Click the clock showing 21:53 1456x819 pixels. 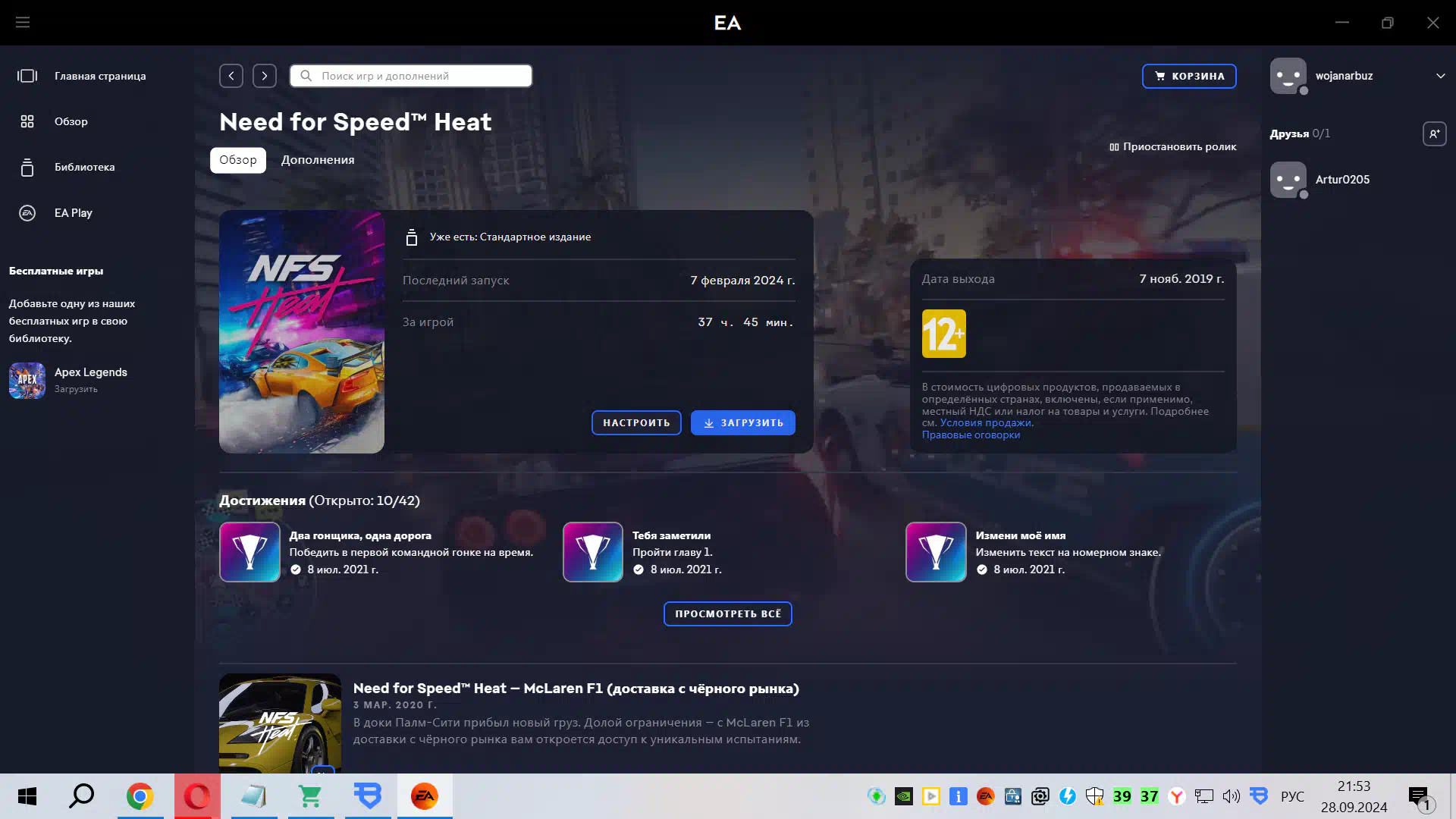1354,786
